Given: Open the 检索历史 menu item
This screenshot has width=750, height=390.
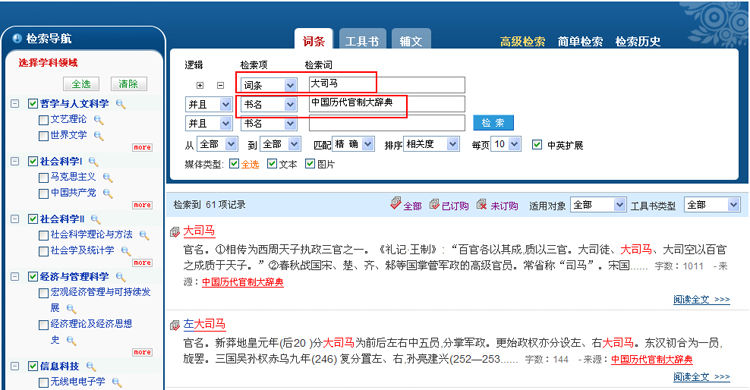Looking at the screenshot, I should click(x=638, y=42).
